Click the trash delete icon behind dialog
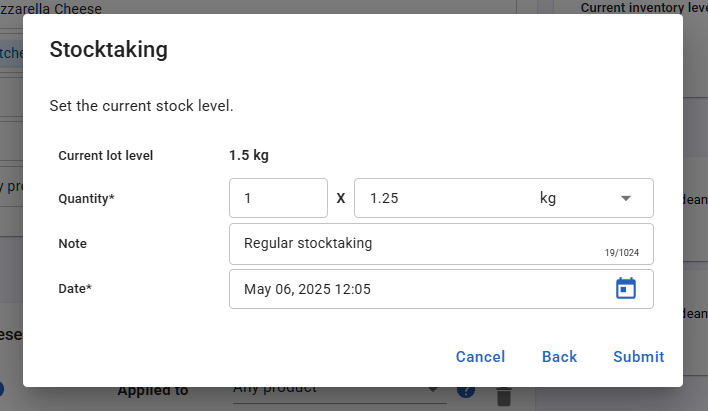 tap(504, 396)
